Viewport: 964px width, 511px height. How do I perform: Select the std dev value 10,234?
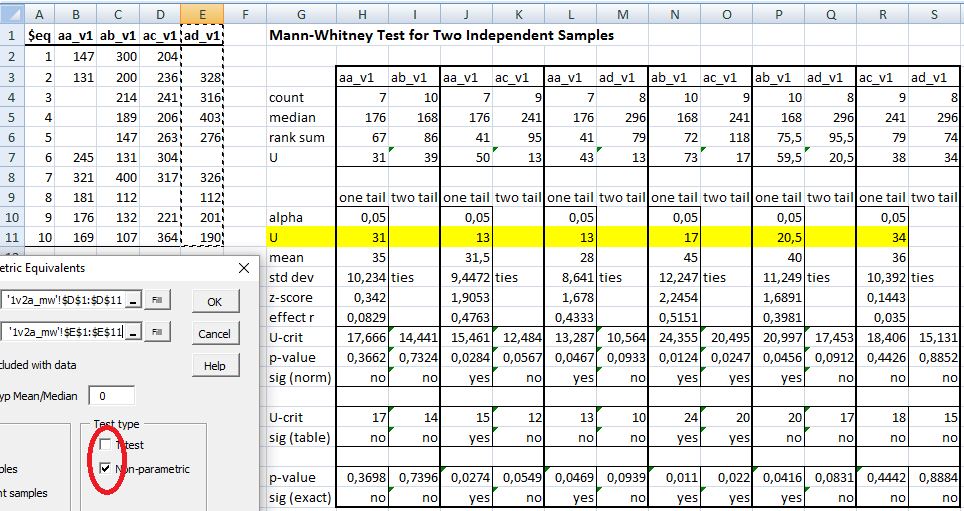tap(362, 277)
